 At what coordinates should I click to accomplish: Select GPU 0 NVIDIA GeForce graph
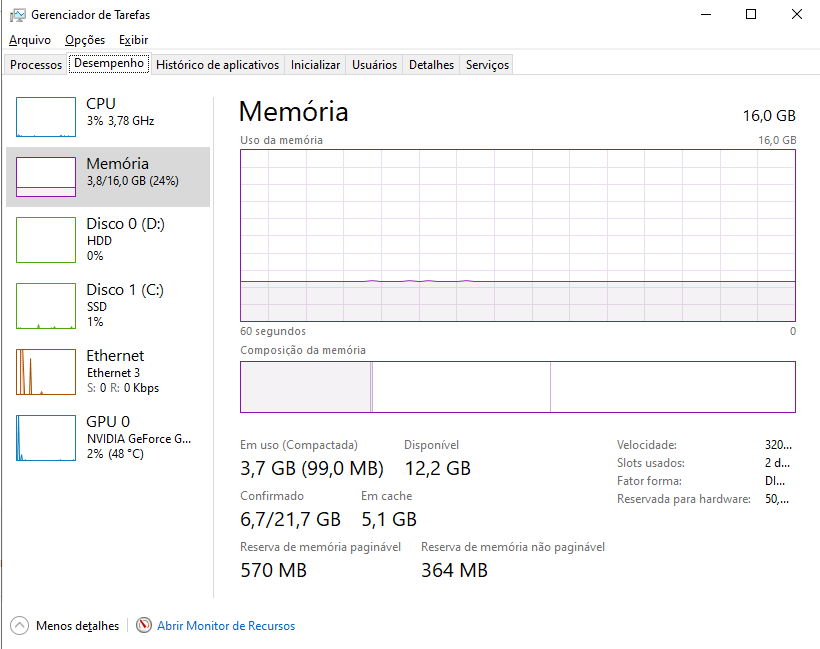pos(46,438)
